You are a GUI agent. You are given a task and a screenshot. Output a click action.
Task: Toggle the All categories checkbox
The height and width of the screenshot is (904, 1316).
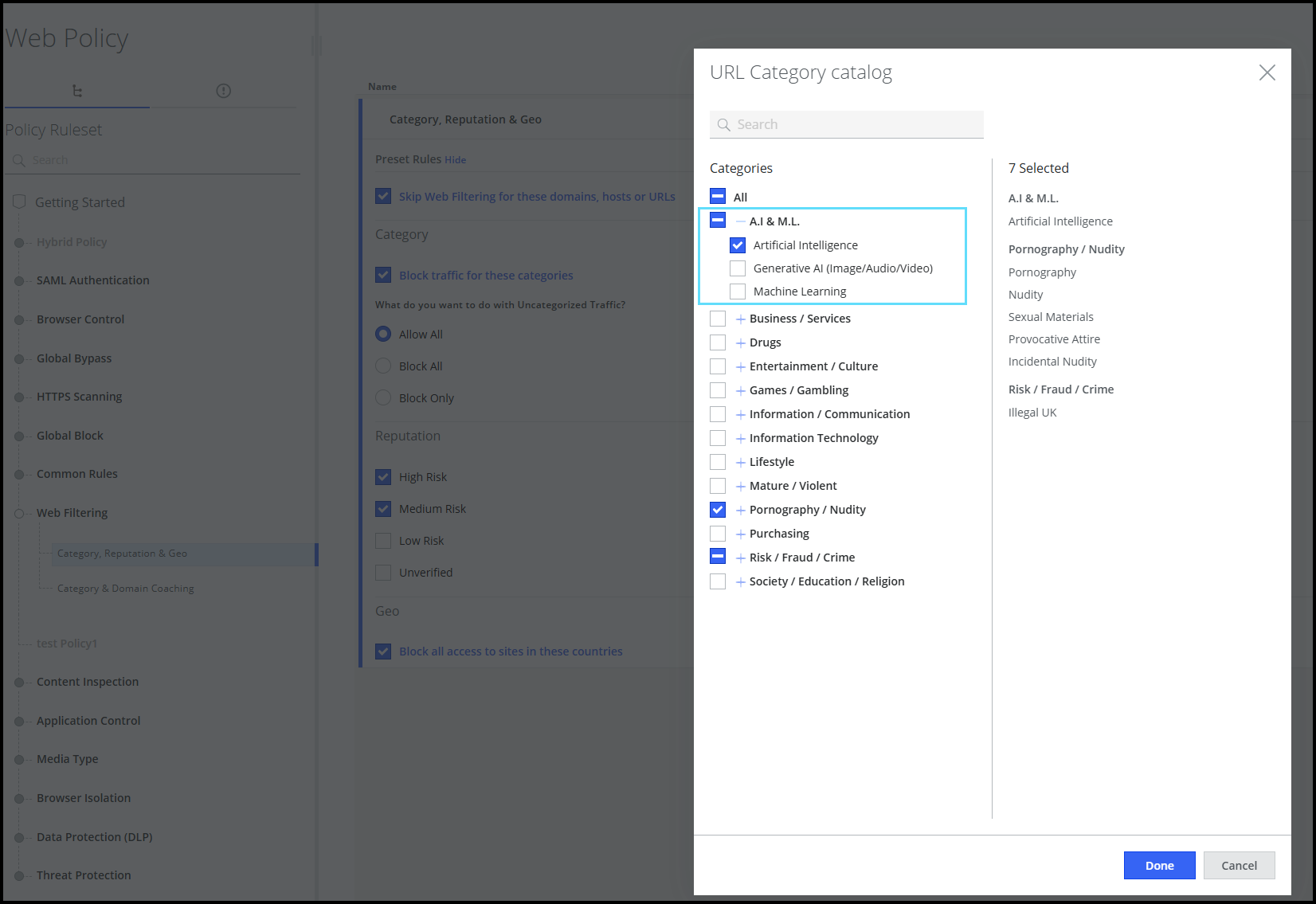718,197
